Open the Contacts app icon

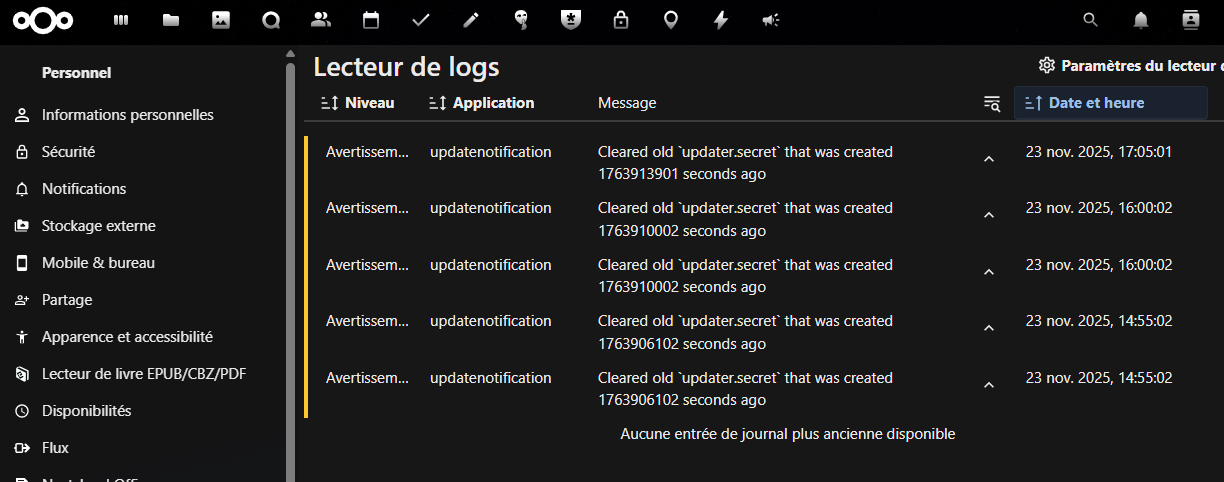(321, 20)
